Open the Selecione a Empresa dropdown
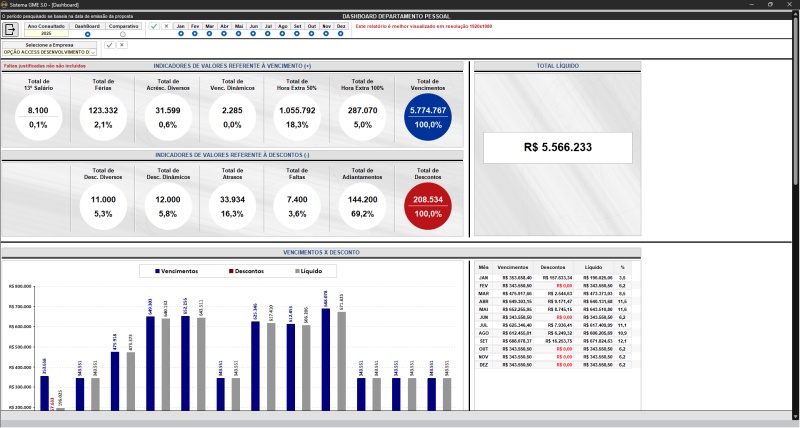The height and width of the screenshot is (428, 800). (49, 51)
